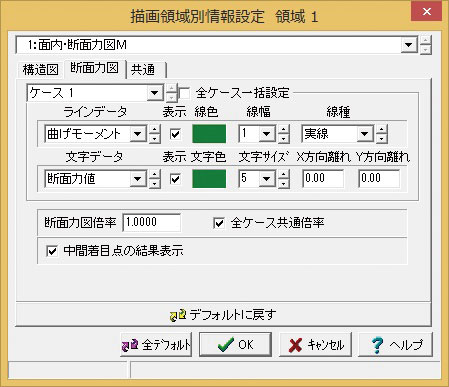This screenshot has width=449, height=387.
Task: Toggle 全ケース一括設定 checkbox
Action: click(x=184, y=93)
